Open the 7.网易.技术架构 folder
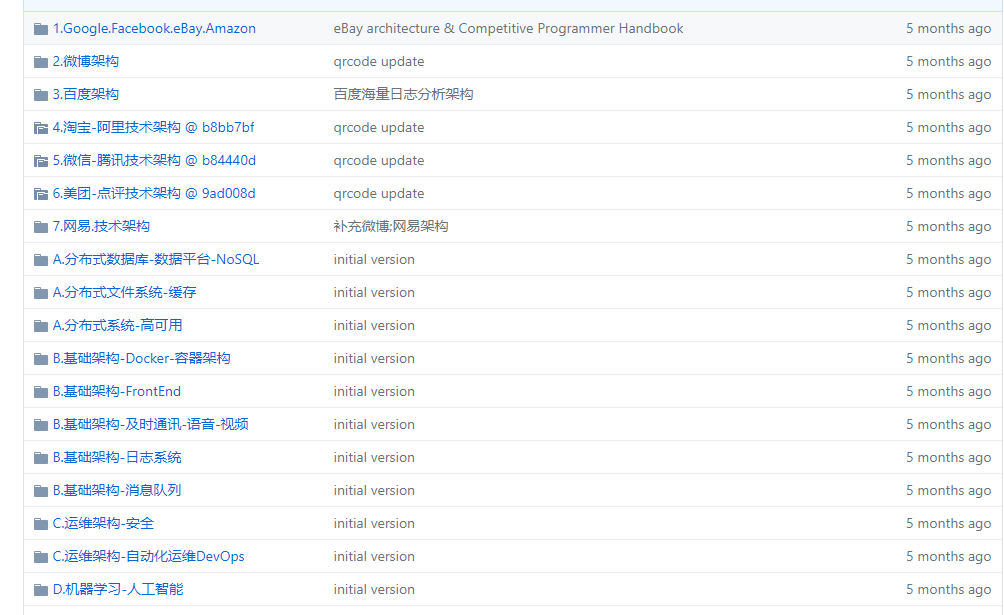Viewport: 1004px width, 615px height. (101, 226)
